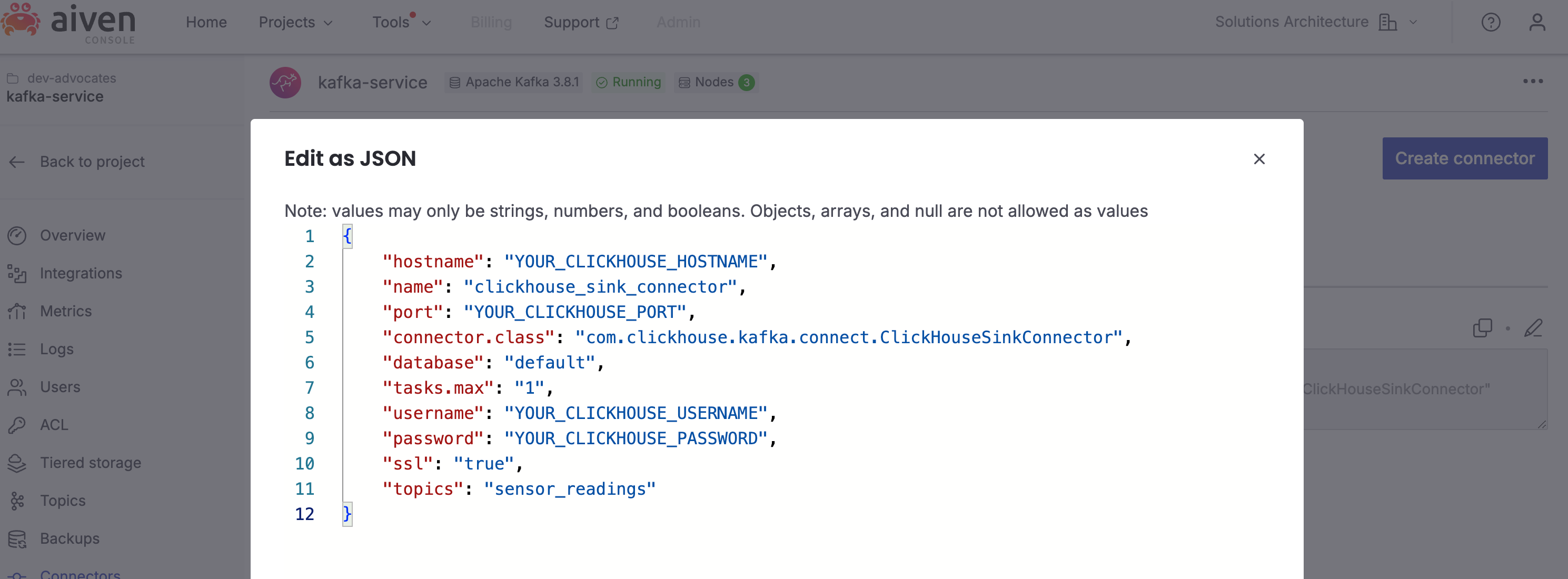Click the Logs list icon

(x=17, y=349)
